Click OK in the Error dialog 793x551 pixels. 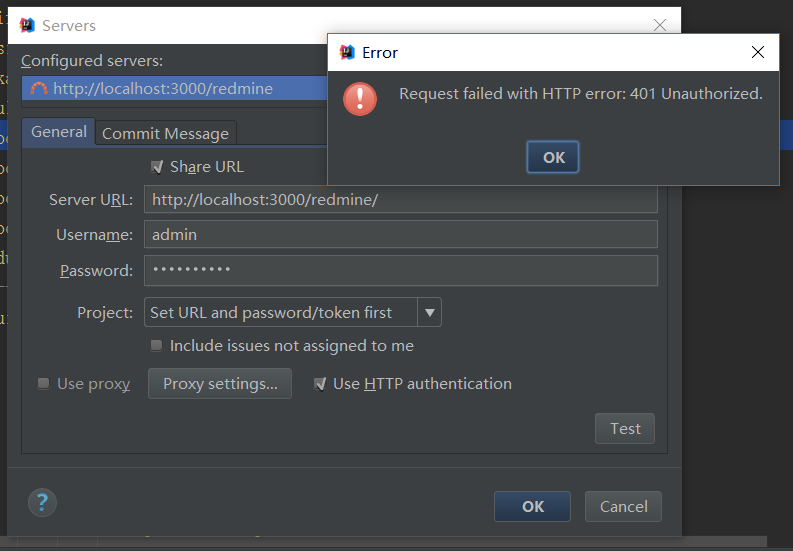tap(553, 157)
